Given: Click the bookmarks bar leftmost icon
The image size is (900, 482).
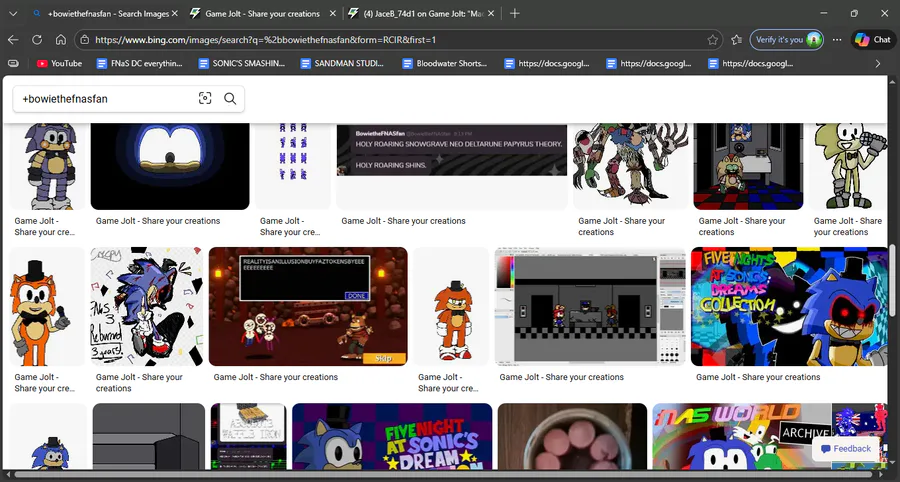Looking at the screenshot, I should pos(13,63).
